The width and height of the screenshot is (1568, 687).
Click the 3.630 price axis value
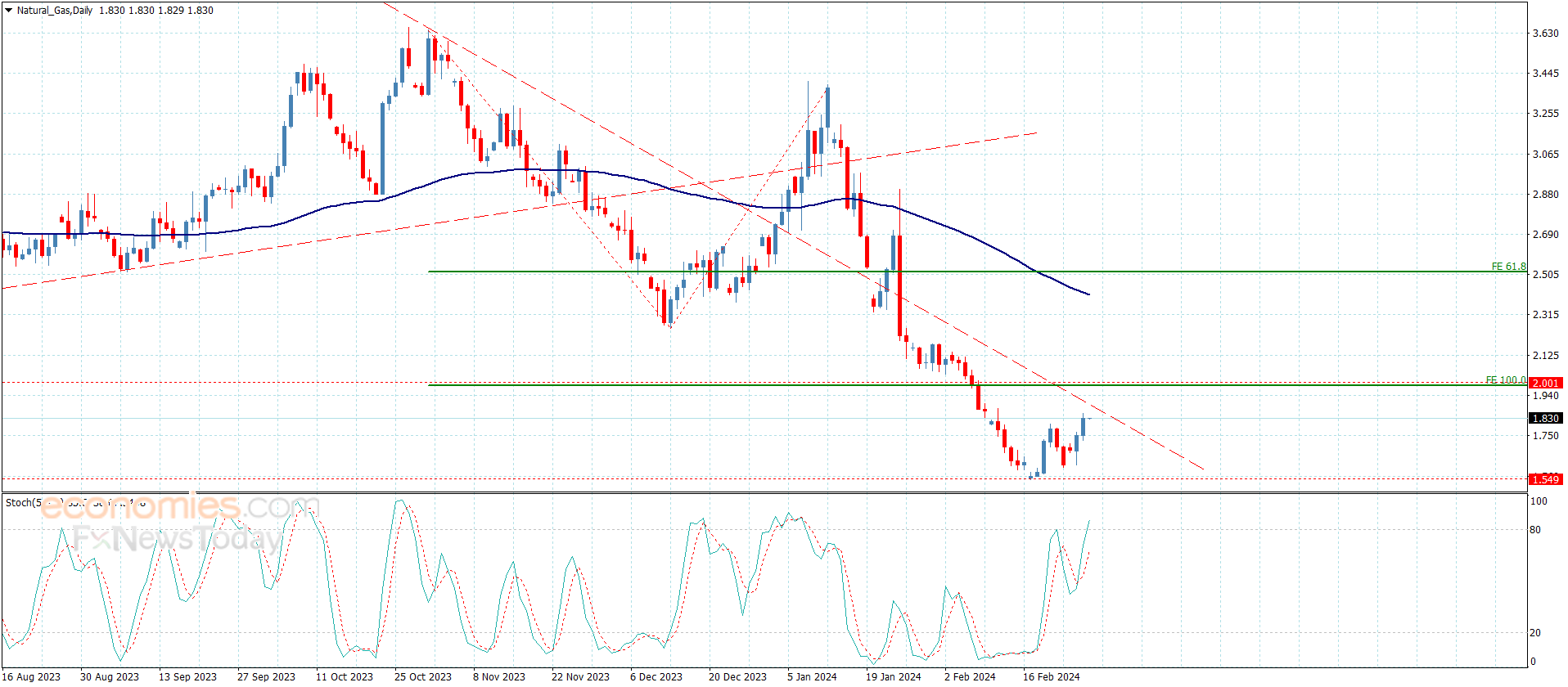(x=1545, y=34)
